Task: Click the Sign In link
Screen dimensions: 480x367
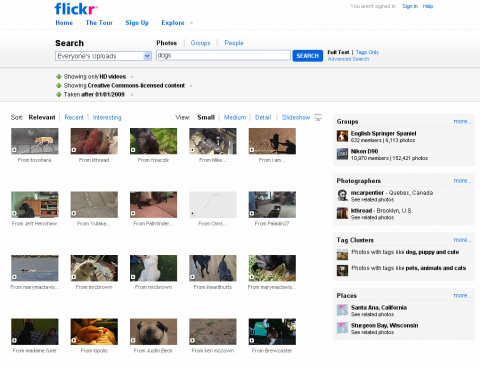Action: point(410,6)
